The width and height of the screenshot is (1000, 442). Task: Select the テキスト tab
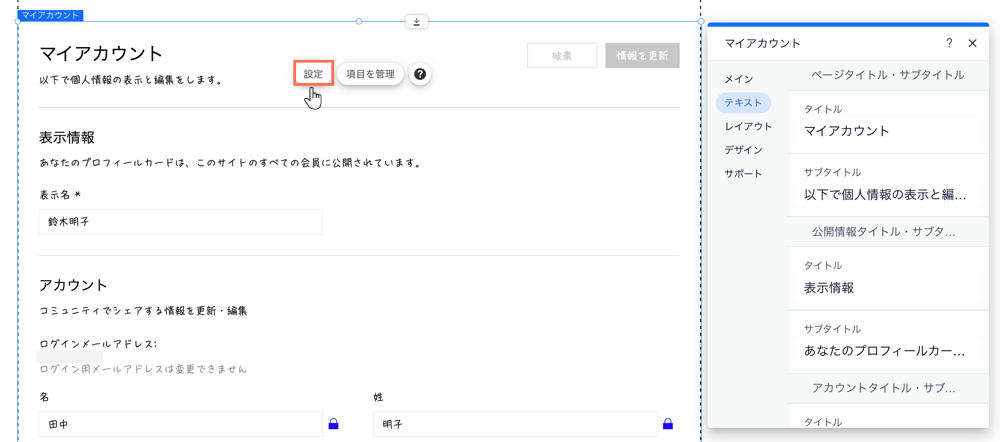(x=743, y=102)
